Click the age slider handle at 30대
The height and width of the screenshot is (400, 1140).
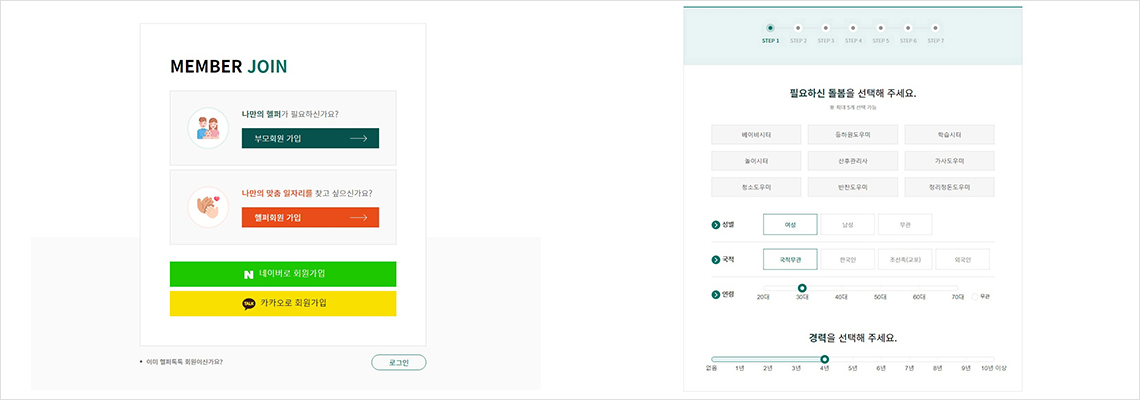click(802, 288)
